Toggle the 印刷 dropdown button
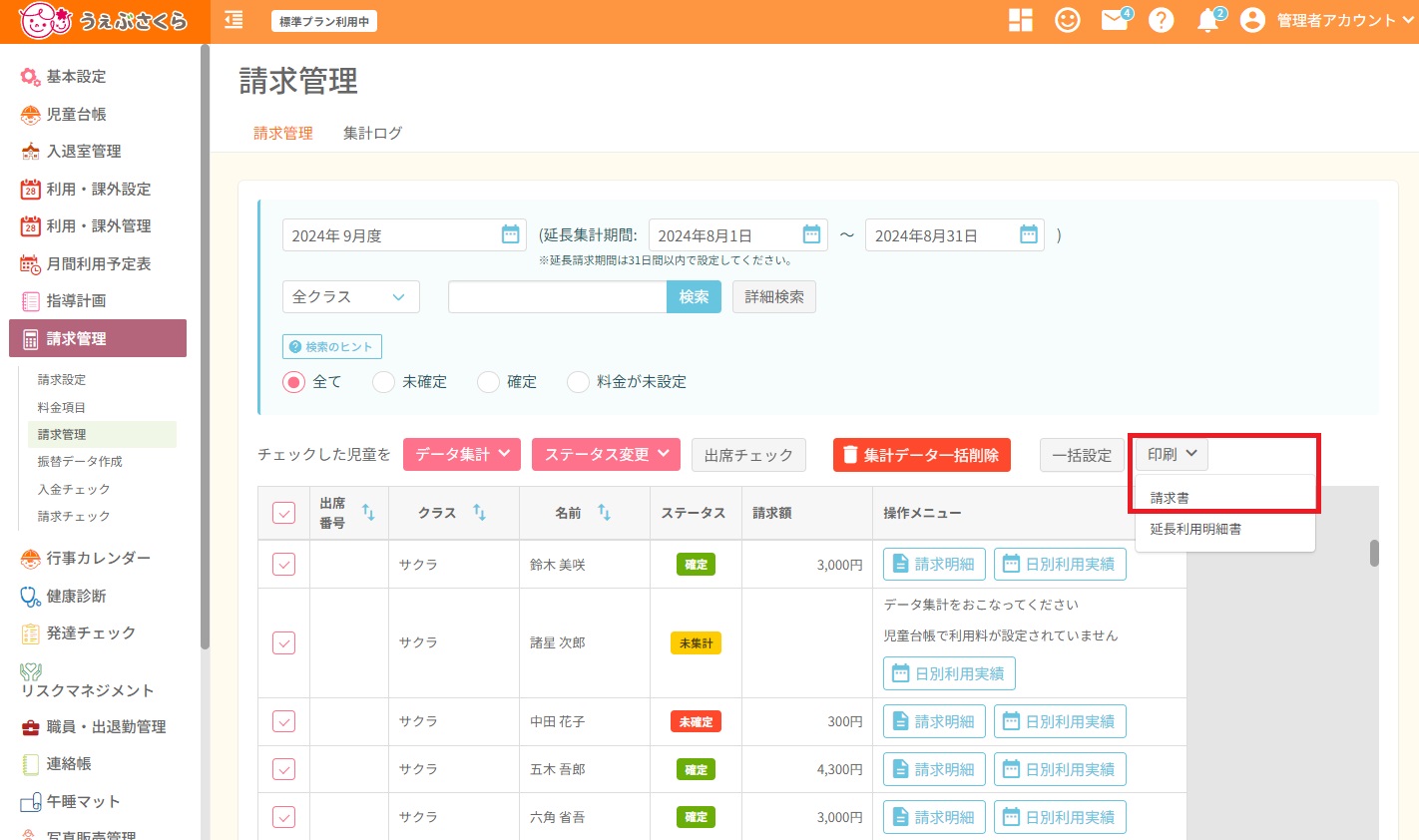Image resolution: width=1419 pixels, height=840 pixels. click(1172, 455)
